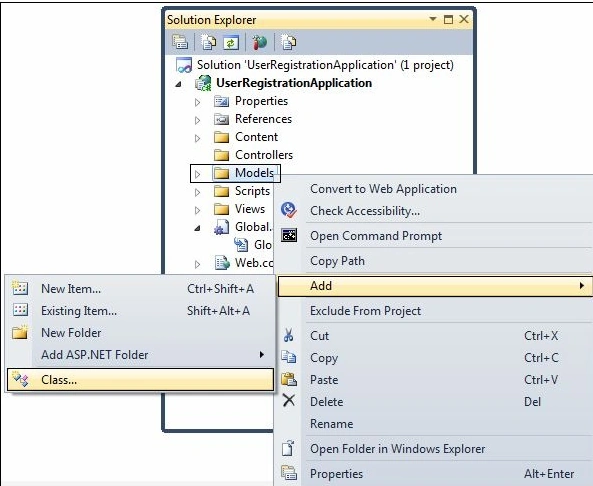Click the Open Command Prompt icon
This screenshot has width=593, height=486.
[289, 235]
